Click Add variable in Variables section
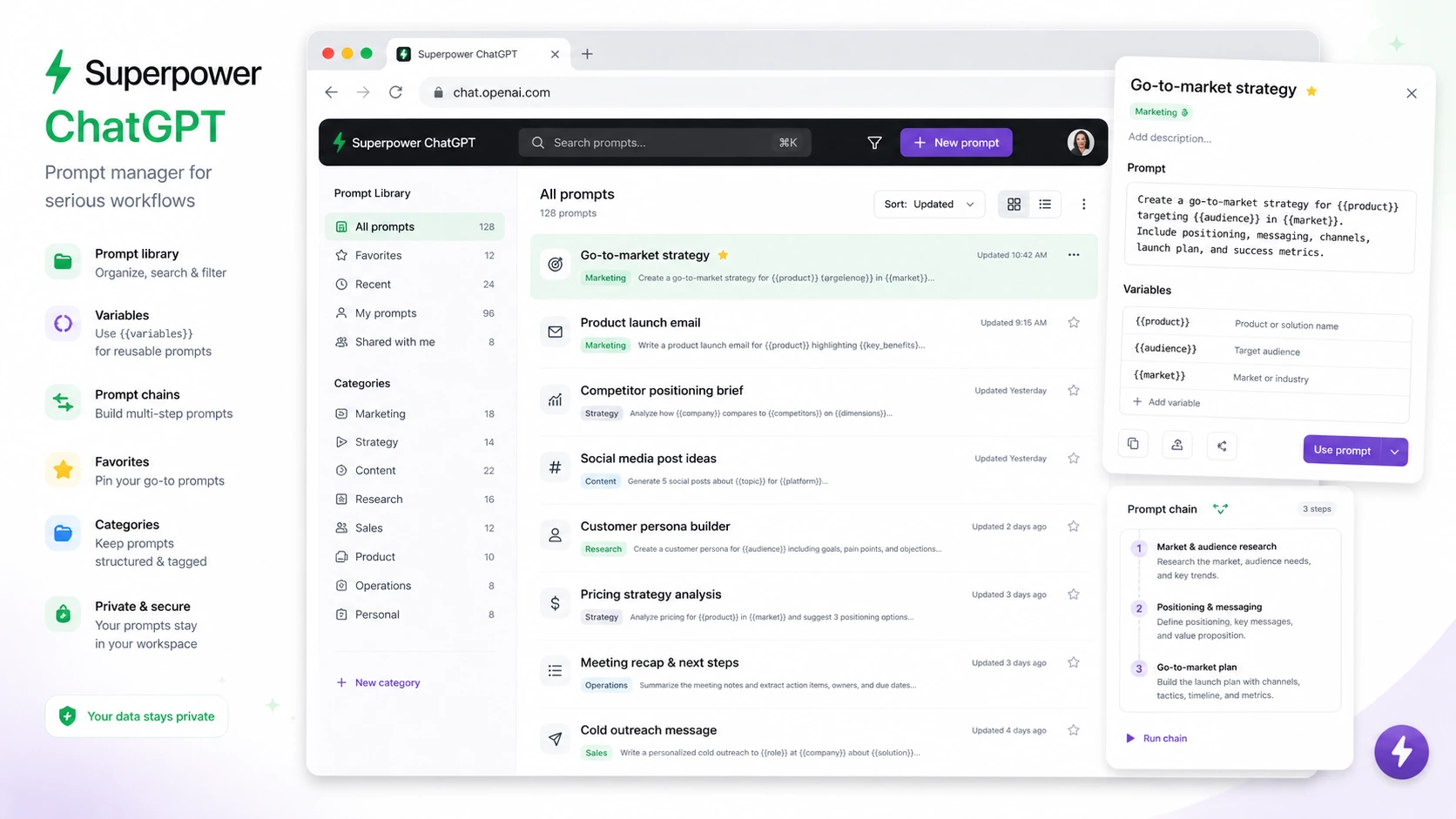Viewport: 1456px width, 819px height. point(1166,402)
